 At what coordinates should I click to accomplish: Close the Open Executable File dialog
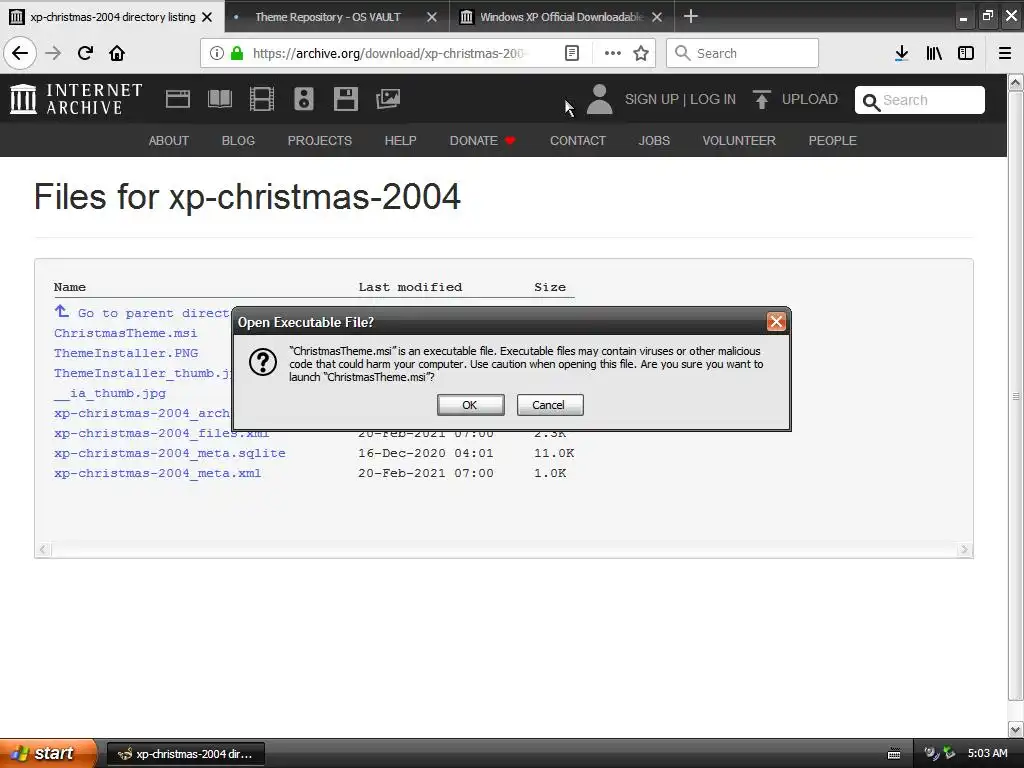[776, 321]
